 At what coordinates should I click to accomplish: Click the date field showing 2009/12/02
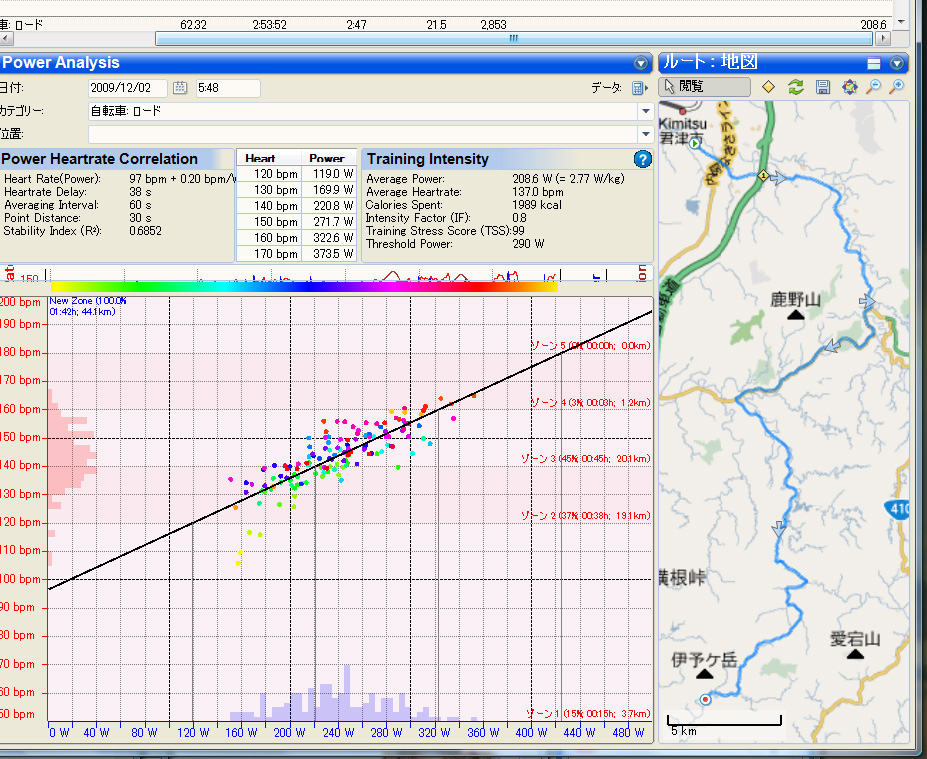coord(127,88)
